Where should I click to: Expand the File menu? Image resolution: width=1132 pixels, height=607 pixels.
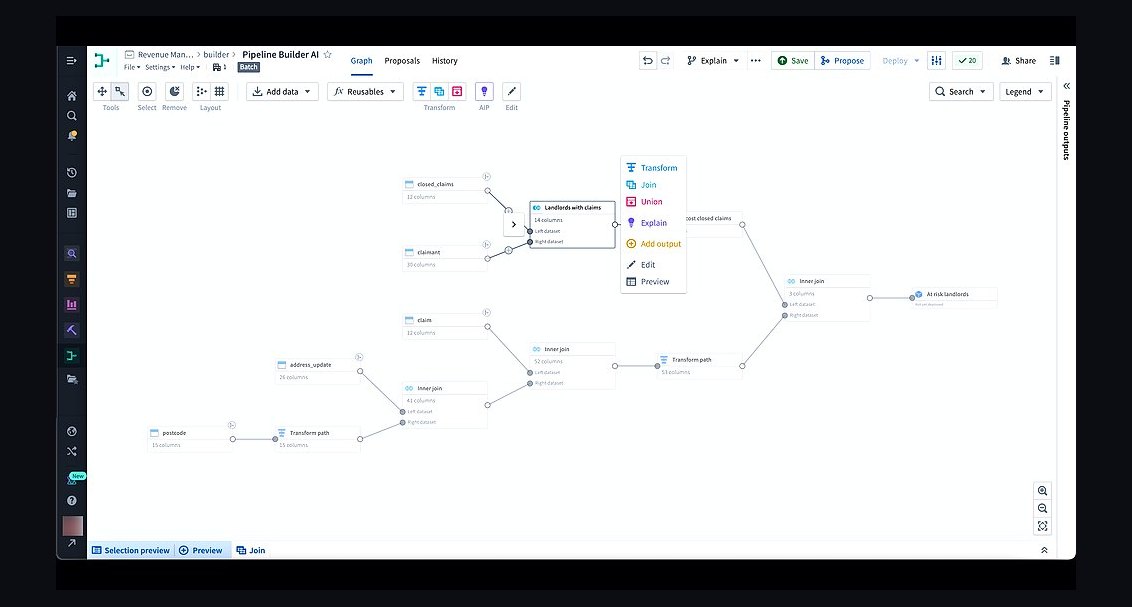click(x=132, y=67)
